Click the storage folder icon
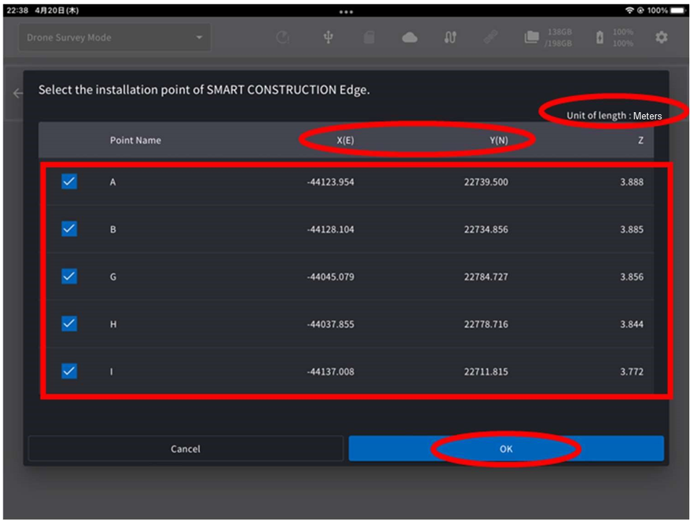Screen dimensions: 691x521 point(531,37)
